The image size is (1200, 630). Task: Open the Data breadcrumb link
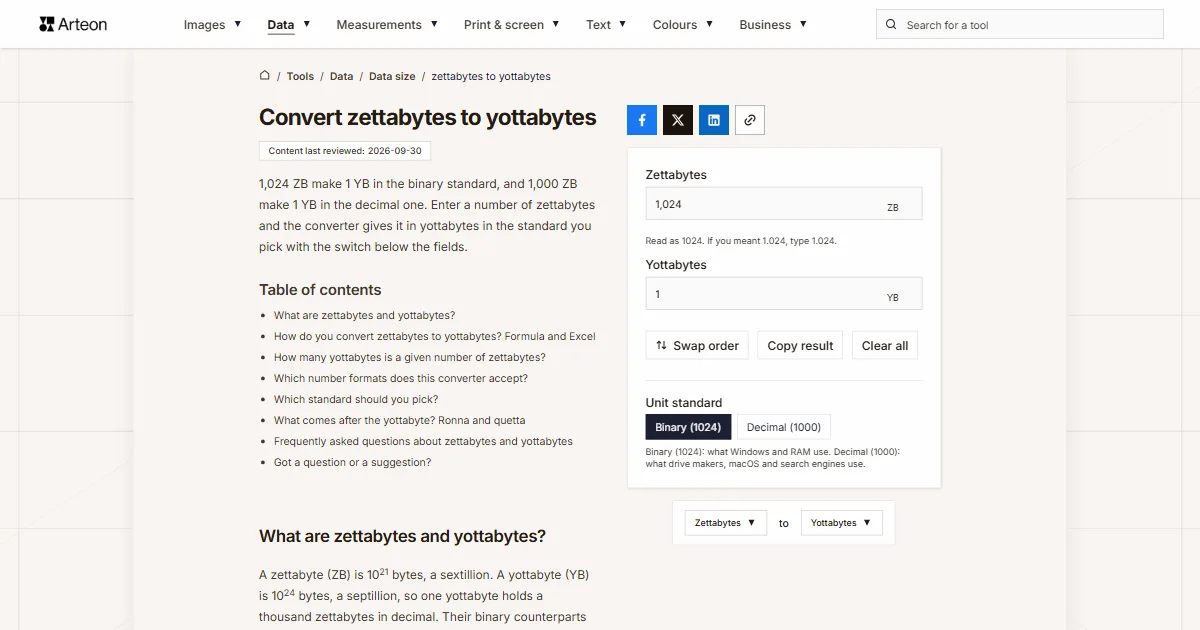342,76
